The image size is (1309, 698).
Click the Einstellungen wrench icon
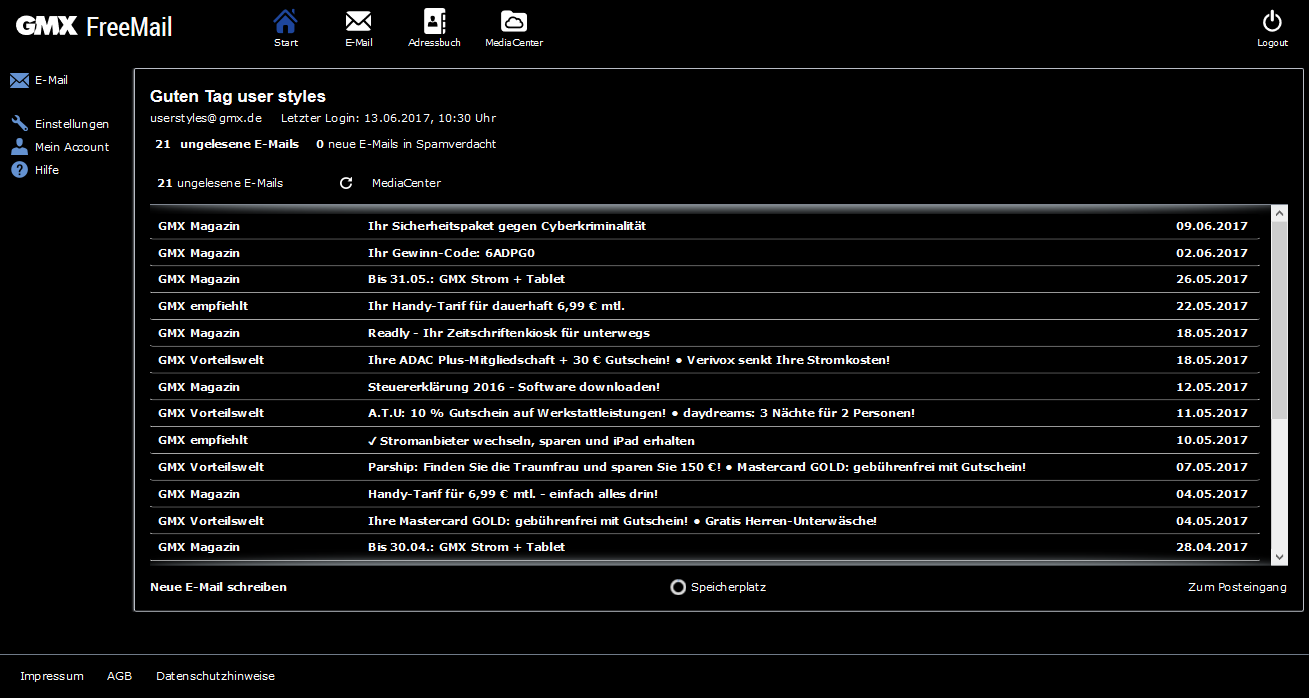pos(19,124)
